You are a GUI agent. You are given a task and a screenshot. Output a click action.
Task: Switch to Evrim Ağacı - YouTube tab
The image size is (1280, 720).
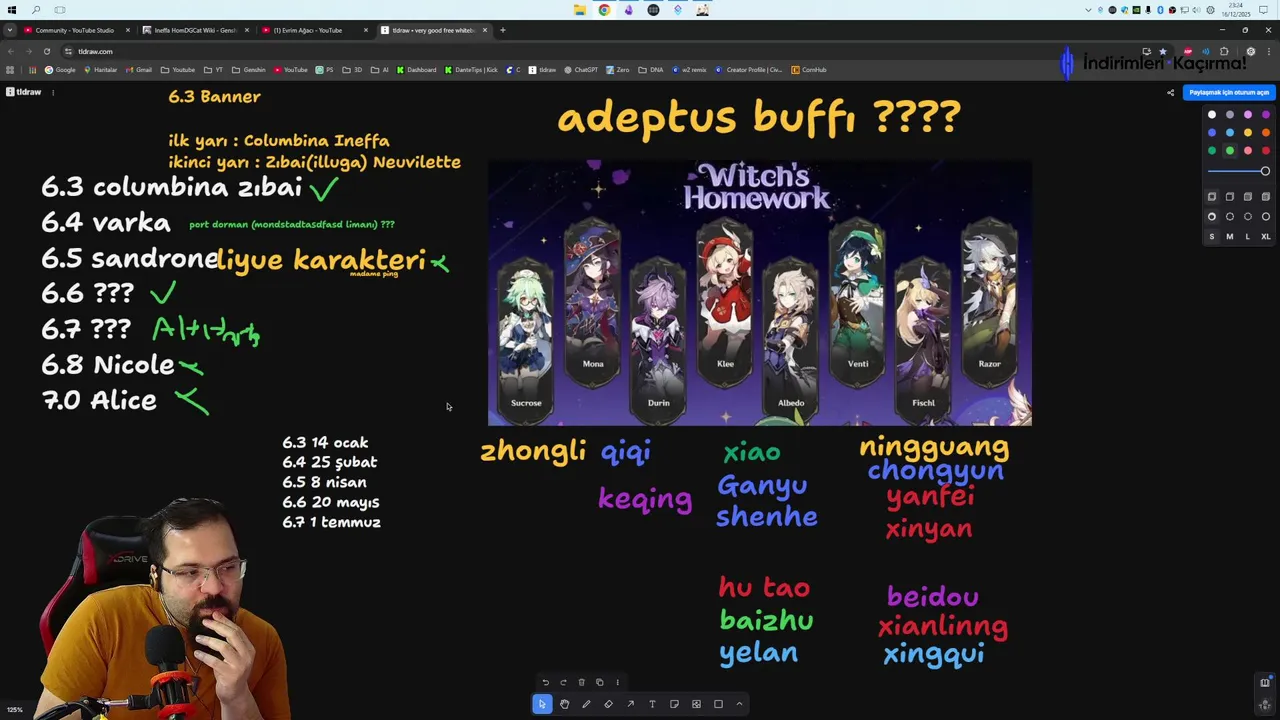click(x=314, y=30)
